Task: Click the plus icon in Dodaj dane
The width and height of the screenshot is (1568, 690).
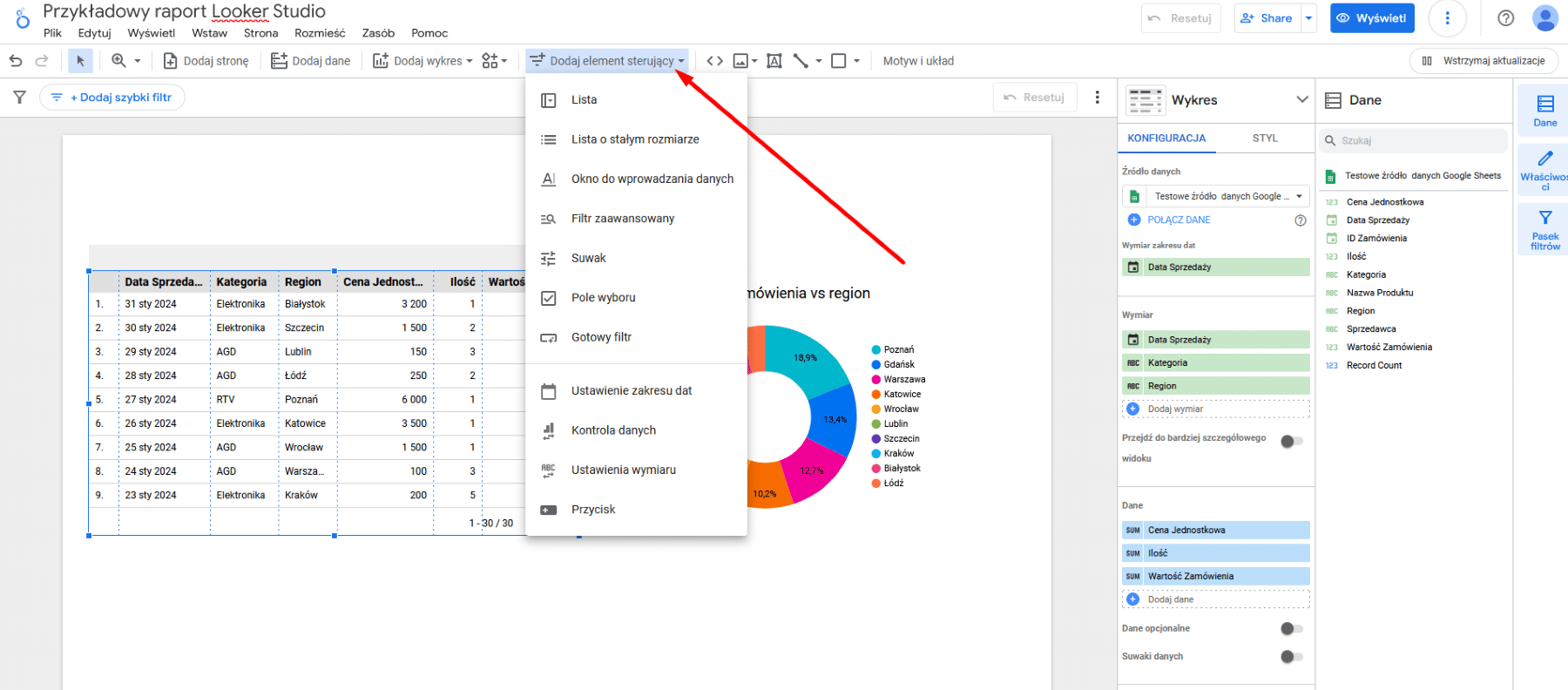Action: 1133,599
